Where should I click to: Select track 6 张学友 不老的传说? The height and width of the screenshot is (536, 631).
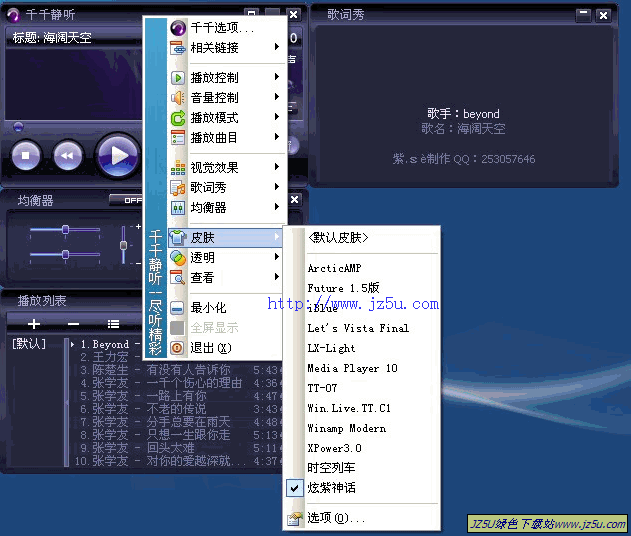click(x=179, y=409)
